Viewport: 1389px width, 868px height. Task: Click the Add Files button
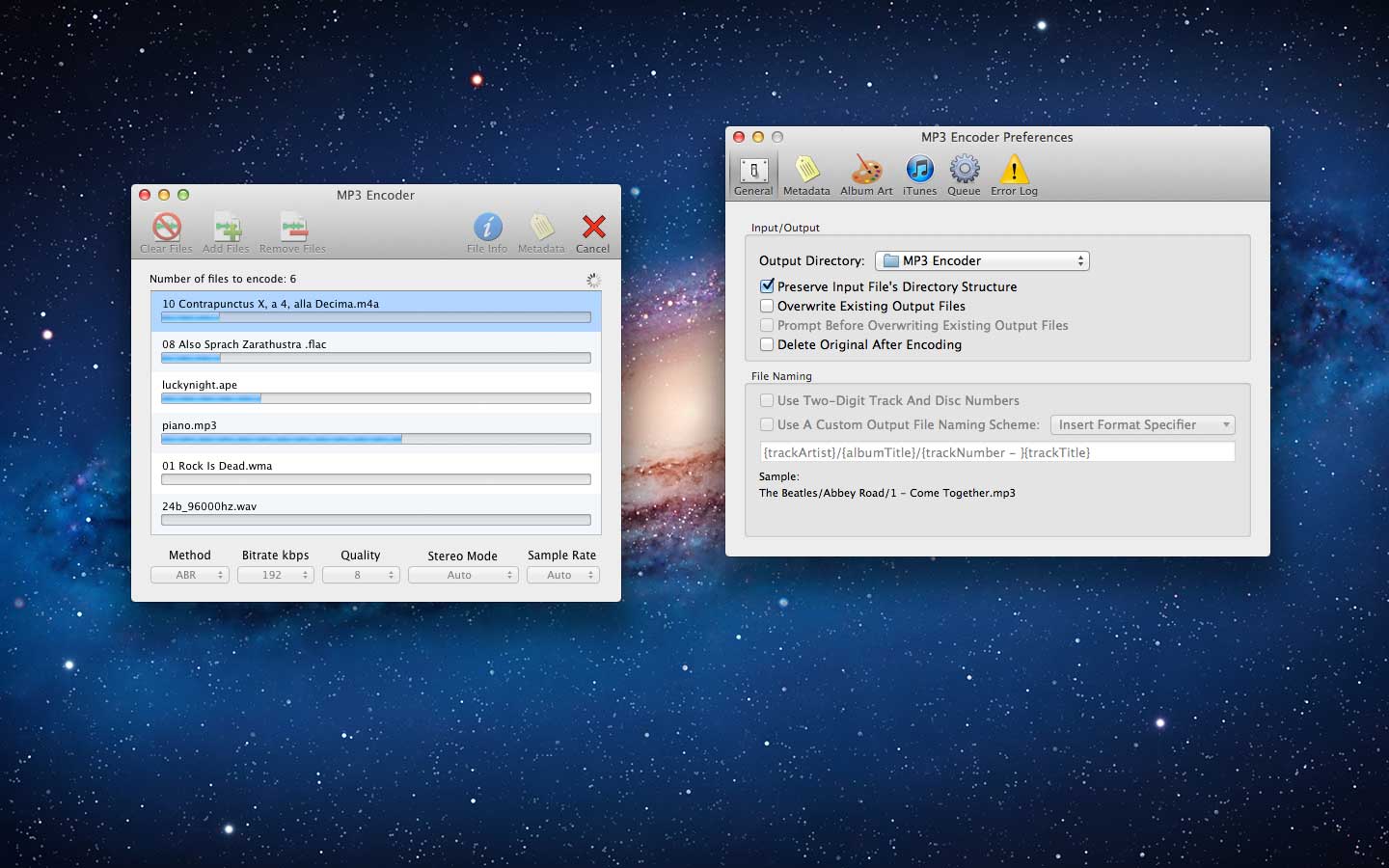point(226,231)
